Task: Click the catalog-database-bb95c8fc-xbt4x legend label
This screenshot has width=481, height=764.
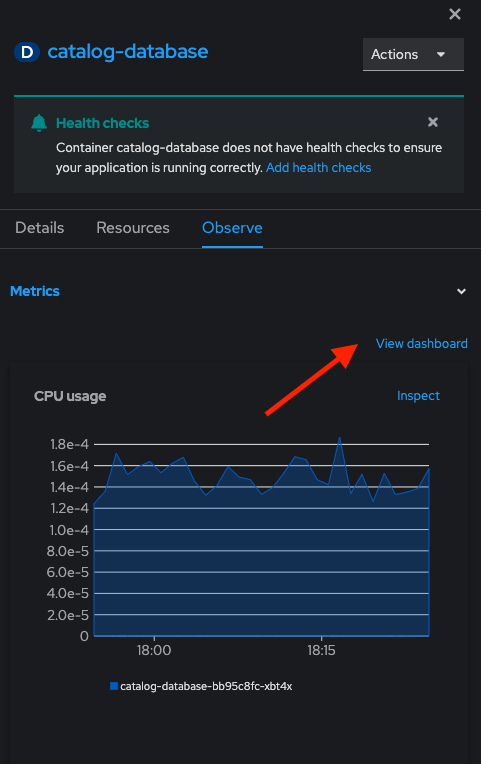Action: pos(206,686)
